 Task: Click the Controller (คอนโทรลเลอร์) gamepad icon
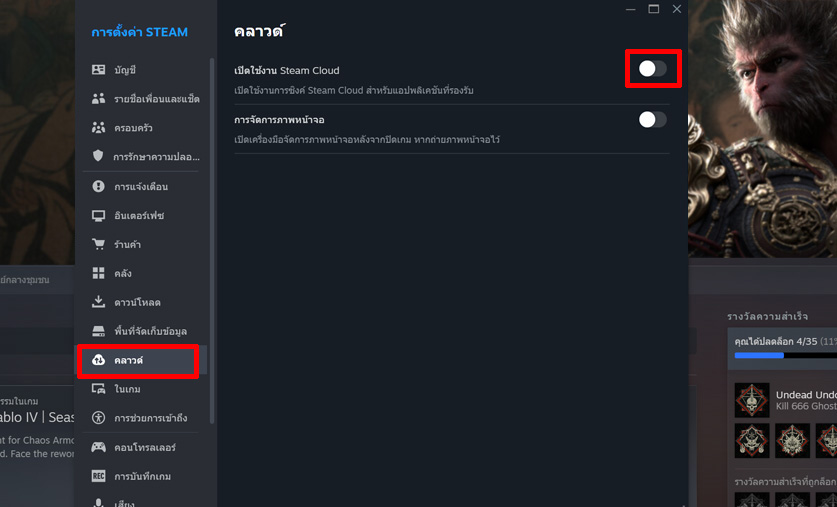(98, 447)
